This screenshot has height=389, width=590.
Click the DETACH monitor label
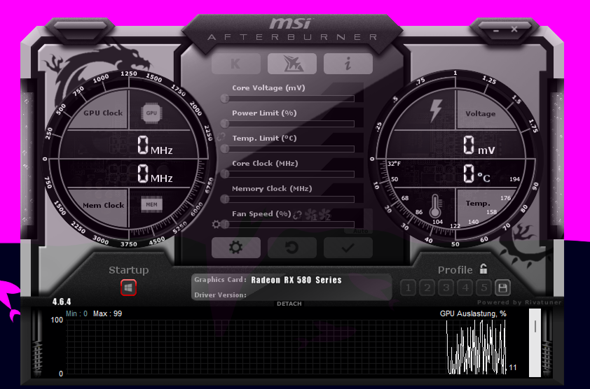[289, 304]
